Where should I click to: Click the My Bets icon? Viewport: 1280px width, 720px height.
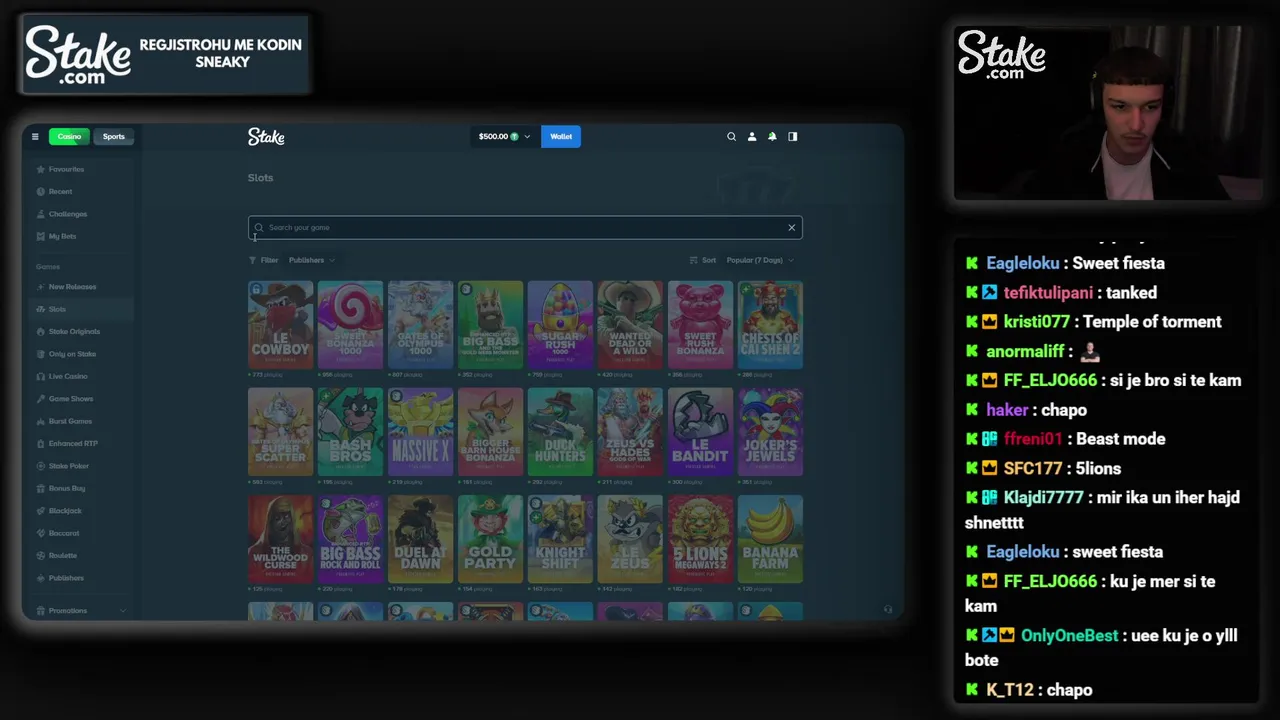point(41,236)
